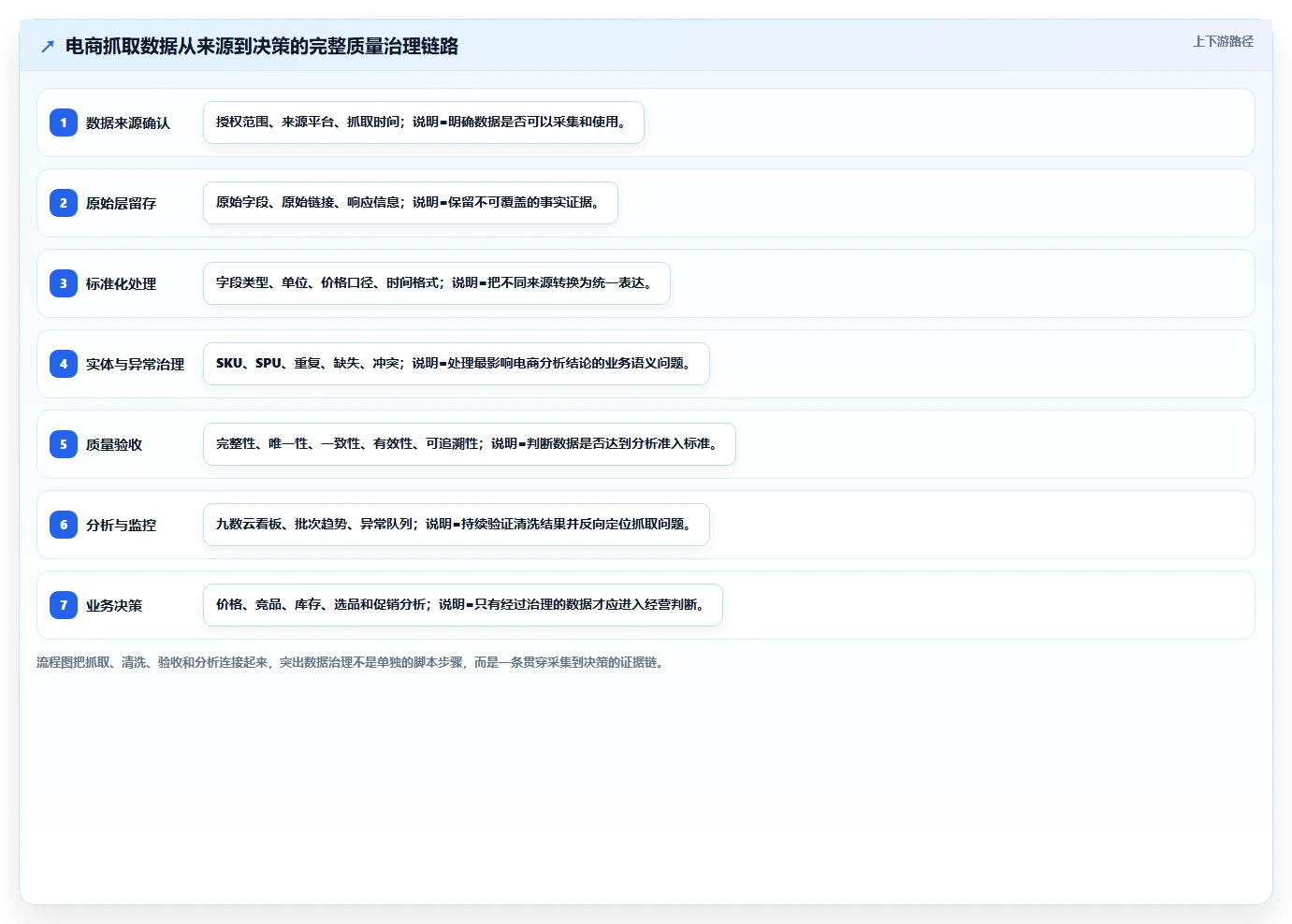This screenshot has height=924, width=1292.
Task: Click the description box starting 原始字段、原始链接
Action: (x=411, y=203)
